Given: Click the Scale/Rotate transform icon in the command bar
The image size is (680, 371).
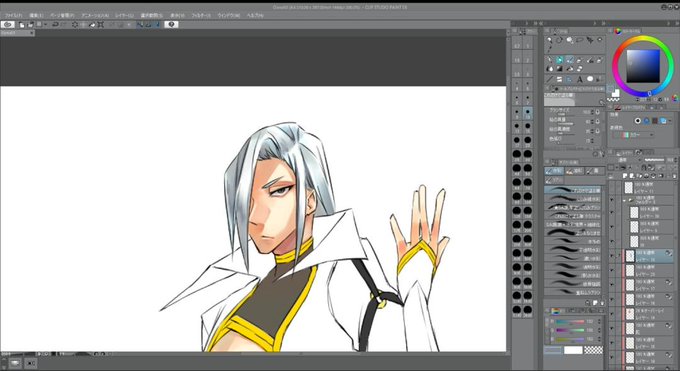Looking at the screenshot, I should point(101,25).
